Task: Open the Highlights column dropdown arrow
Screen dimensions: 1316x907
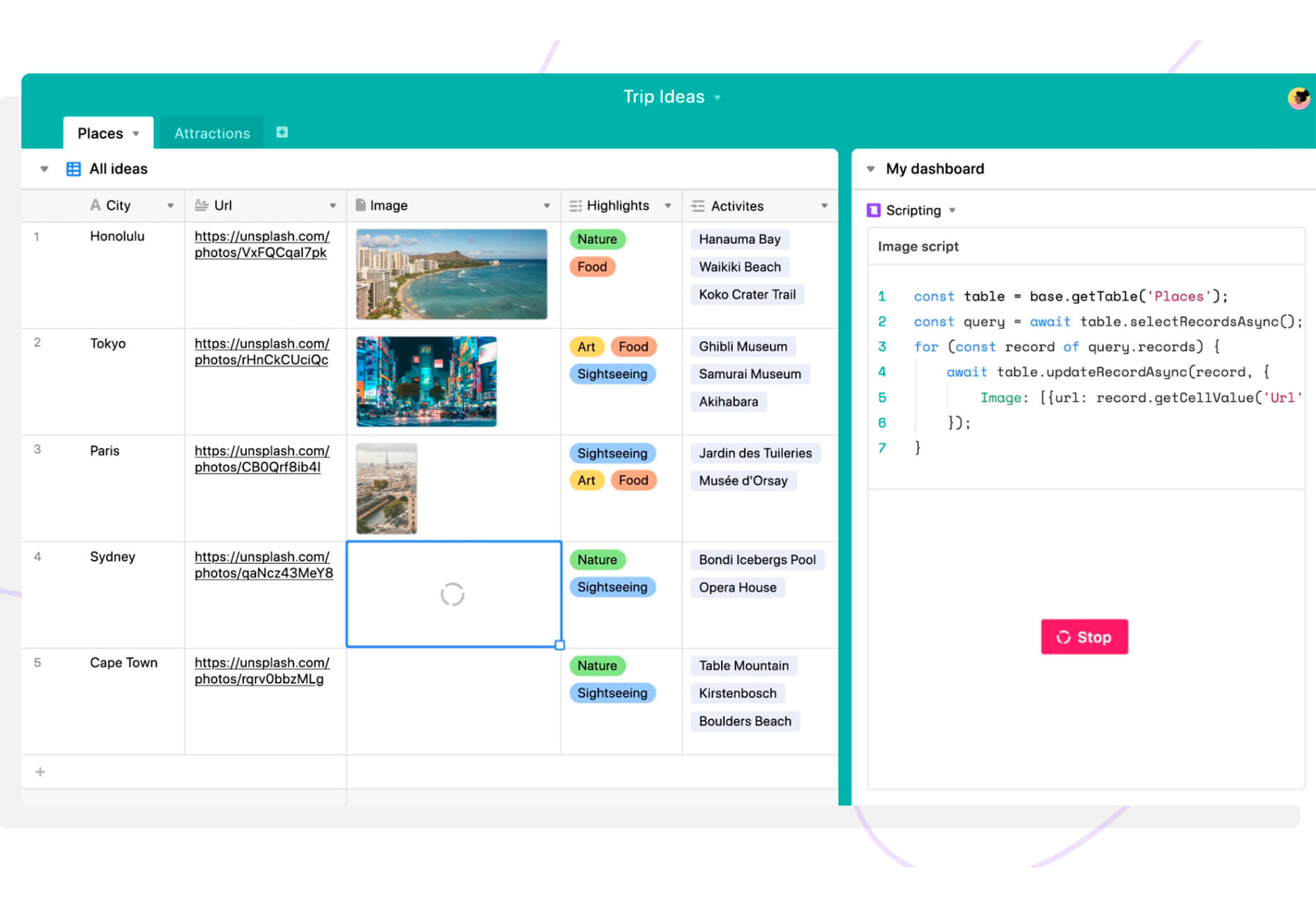Action: (x=668, y=206)
